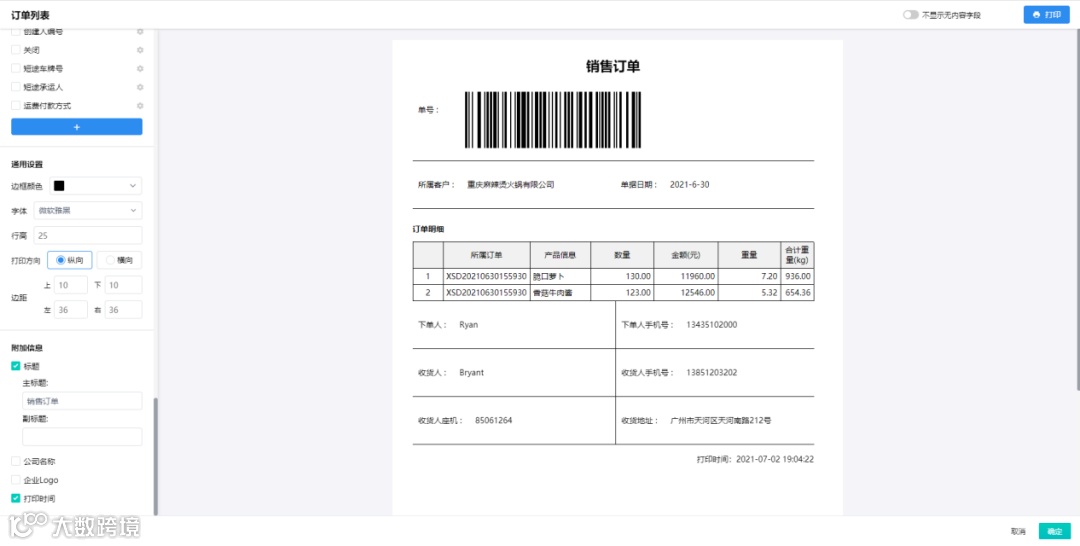This screenshot has height=546, width=1080.
Task: Click the 香菇牛肉酱 product cell
Action: pyautogui.click(x=560, y=293)
